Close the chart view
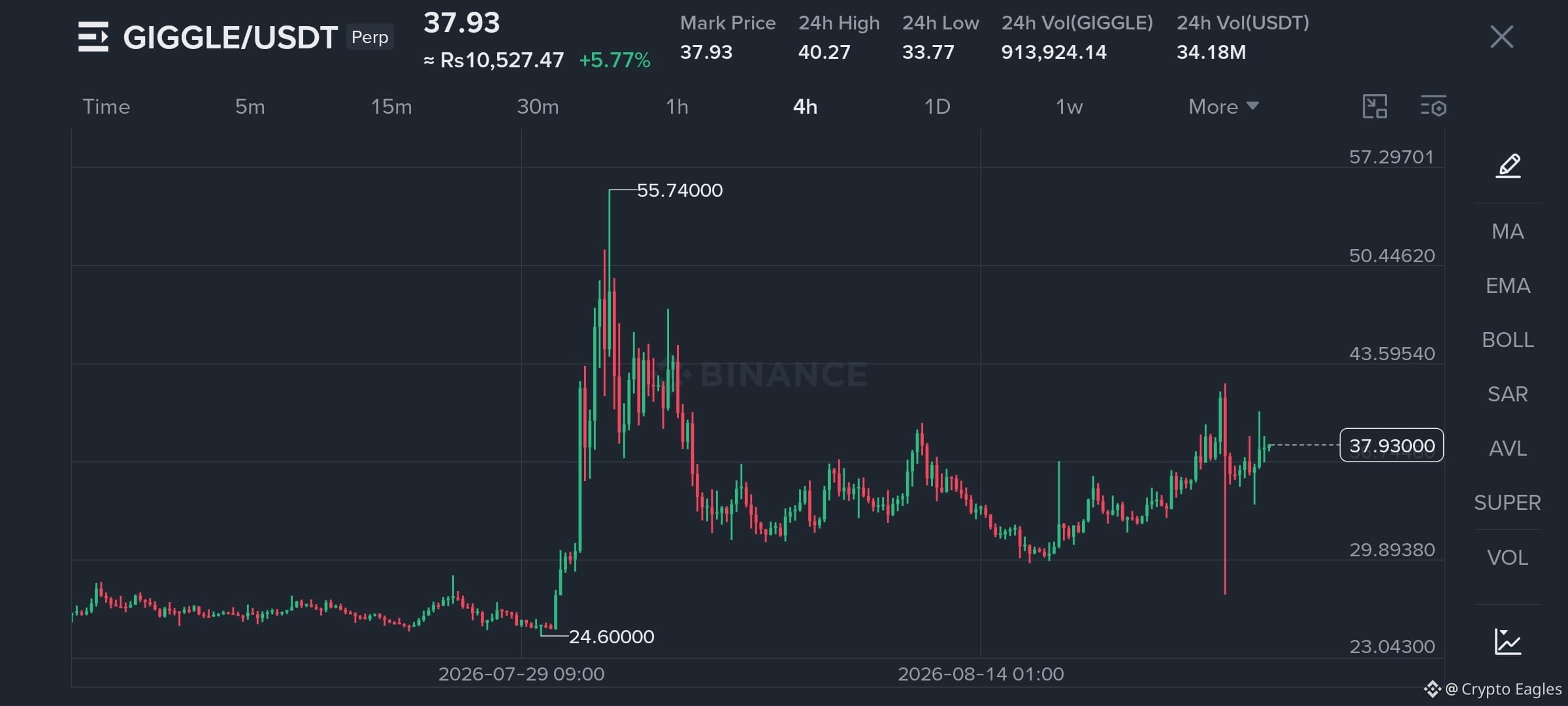1568x706 pixels. coord(1501,37)
